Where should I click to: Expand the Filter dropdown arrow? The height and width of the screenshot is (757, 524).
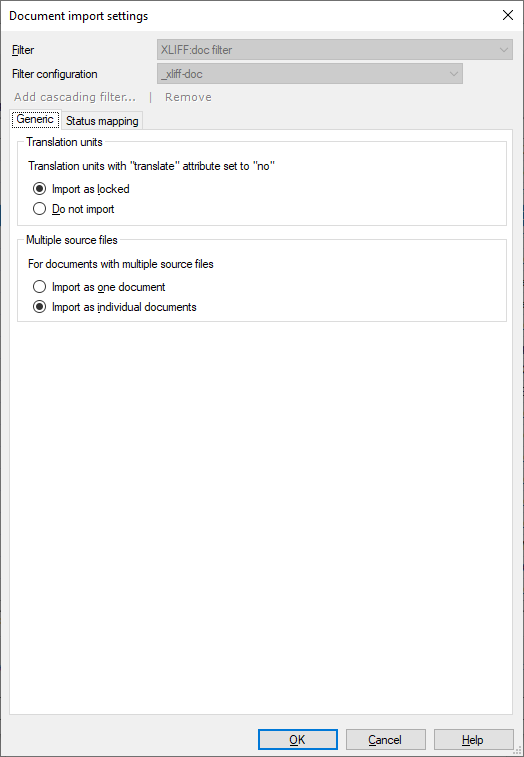504,50
